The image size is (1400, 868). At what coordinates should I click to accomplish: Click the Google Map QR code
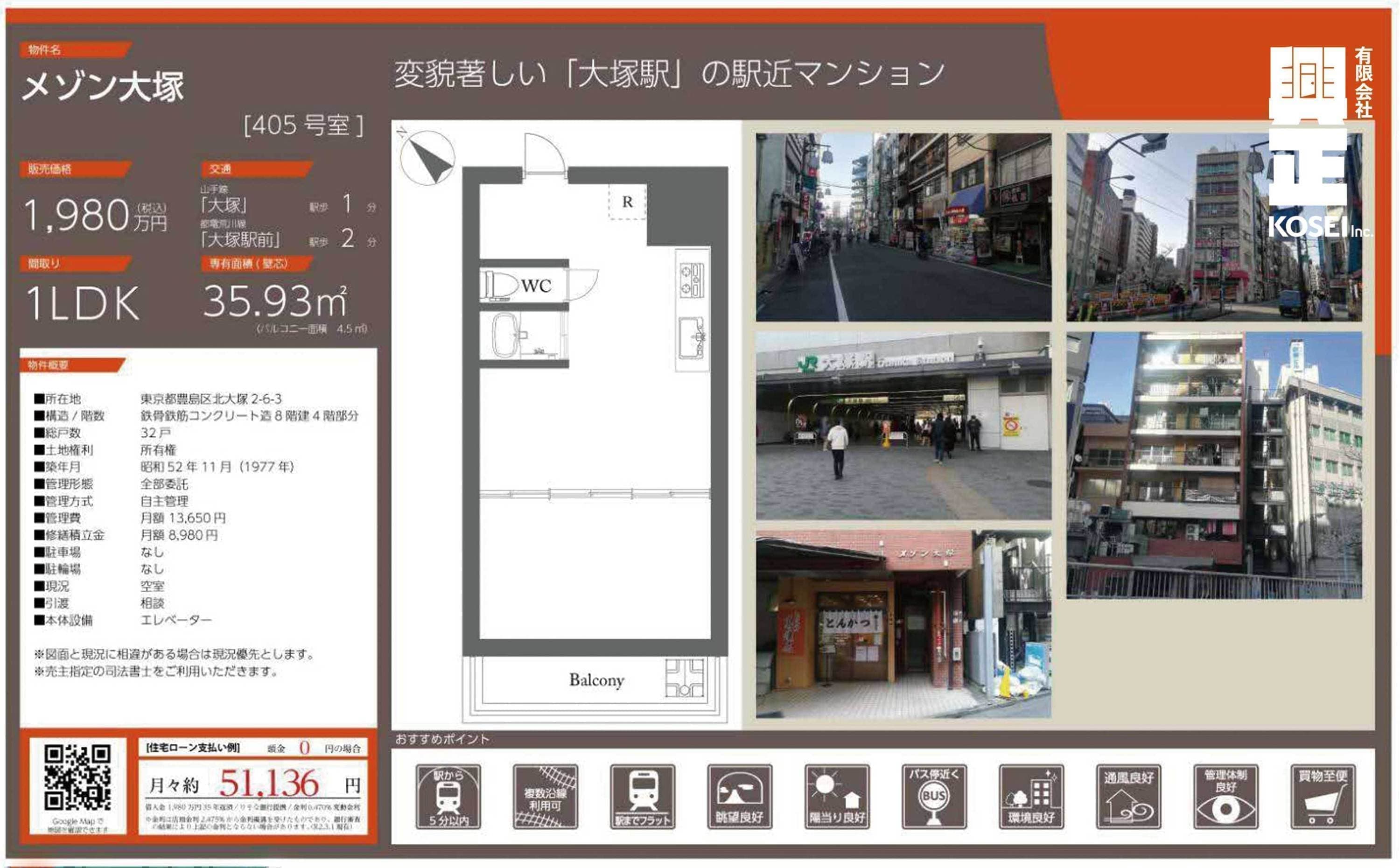click(77, 778)
